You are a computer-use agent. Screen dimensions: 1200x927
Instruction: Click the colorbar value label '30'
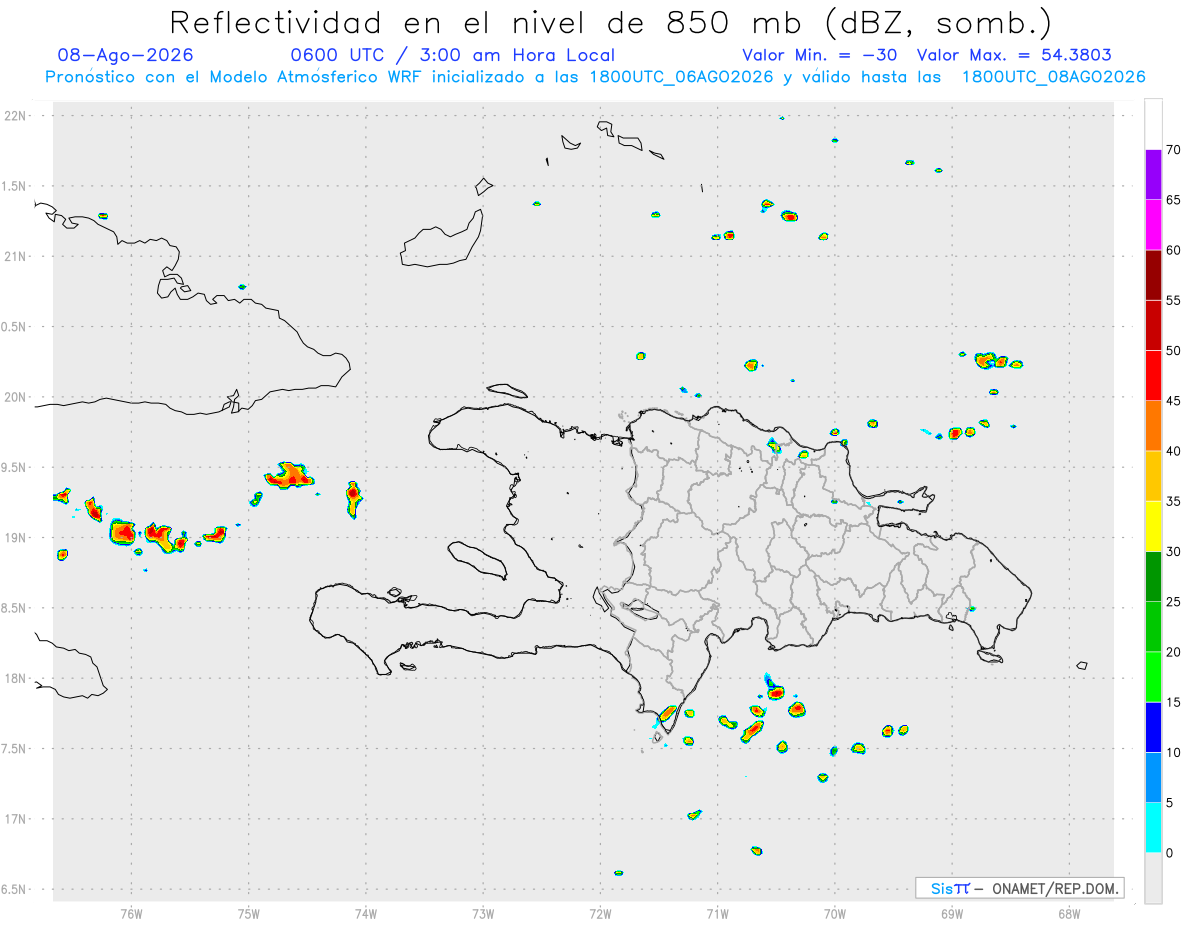coord(1173,552)
